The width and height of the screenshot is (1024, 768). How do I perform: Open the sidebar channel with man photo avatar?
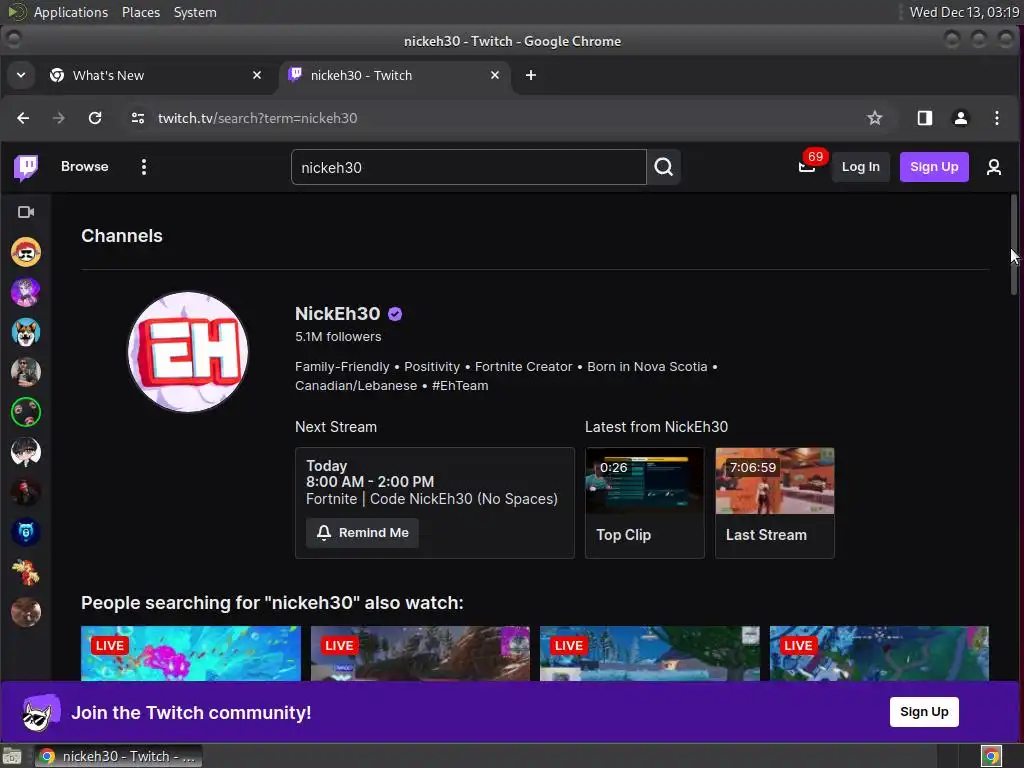tap(26, 372)
